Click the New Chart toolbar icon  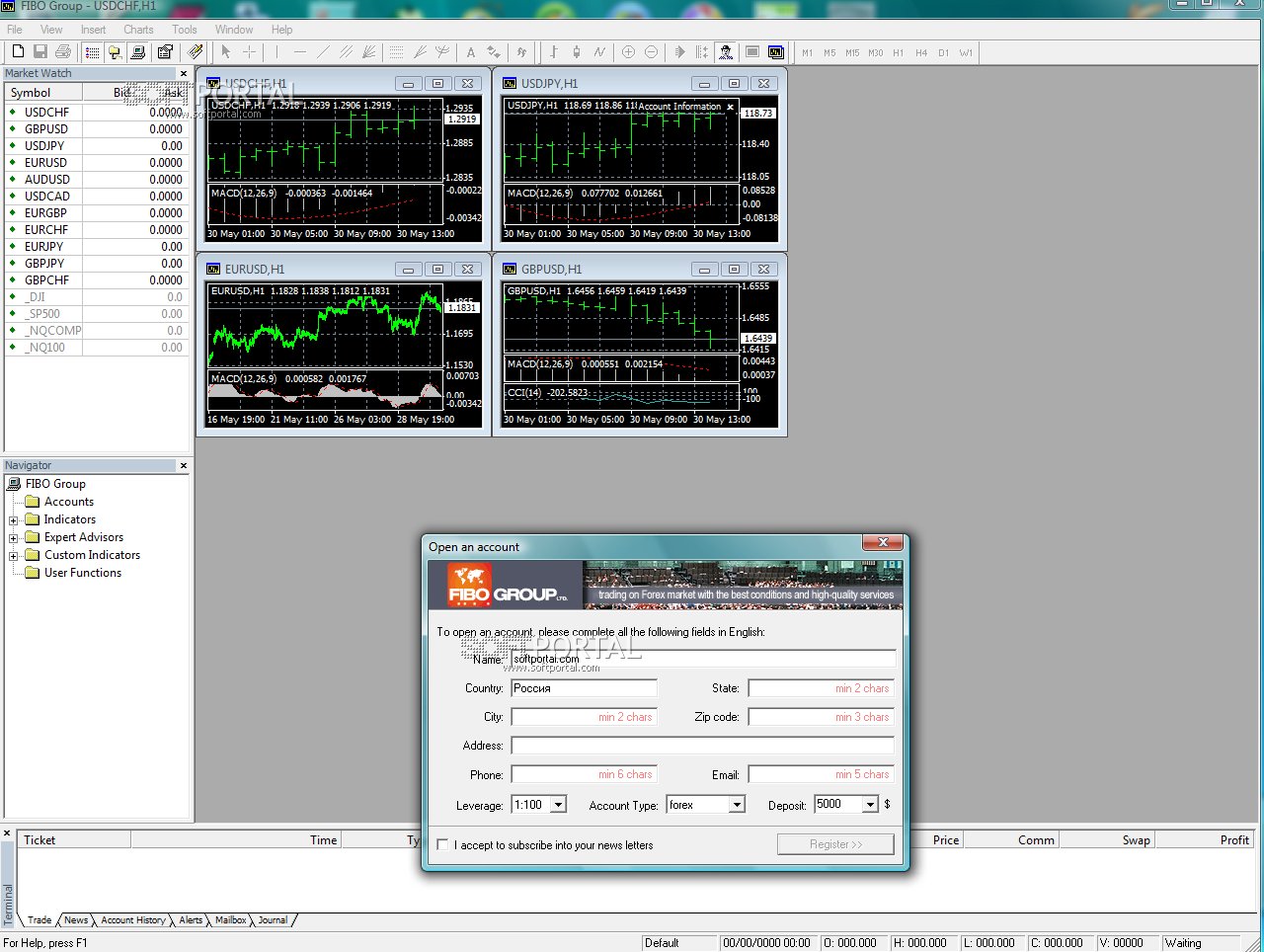pos(17,51)
